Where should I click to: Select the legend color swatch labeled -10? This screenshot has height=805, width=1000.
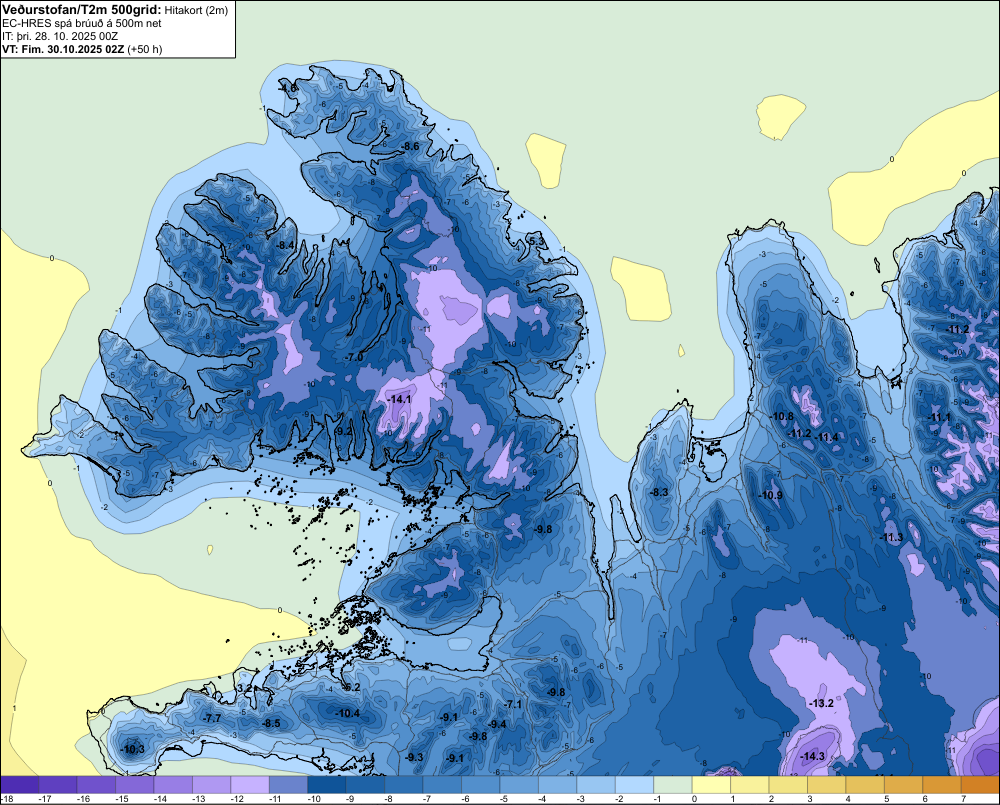click(327, 784)
